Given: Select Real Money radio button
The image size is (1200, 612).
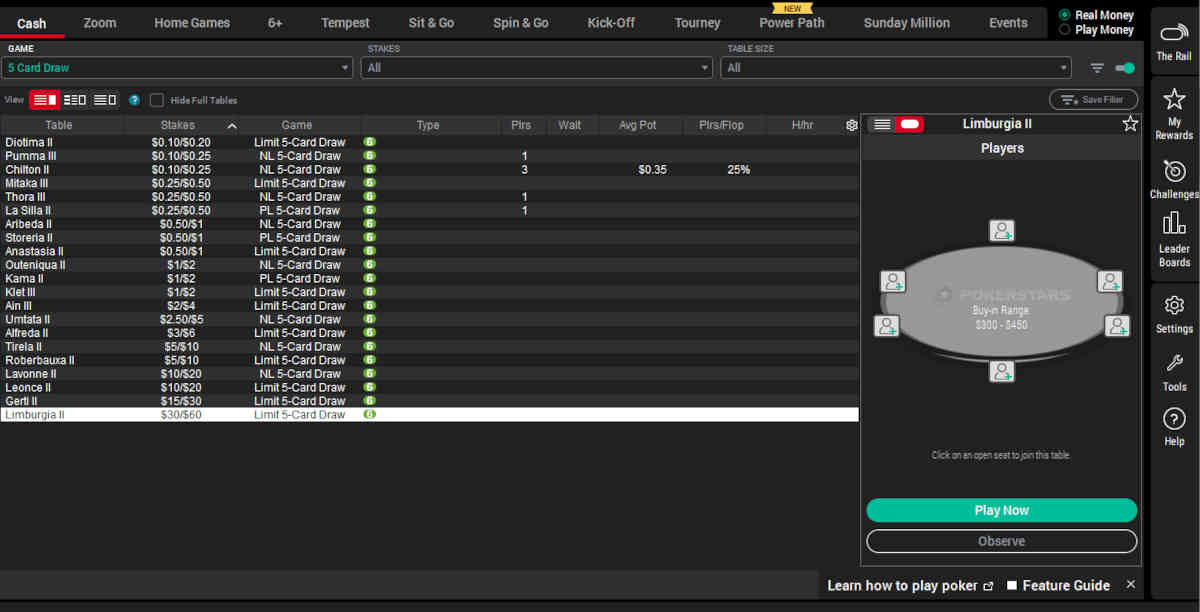Looking at the screenshot, I should point(1064,15).
